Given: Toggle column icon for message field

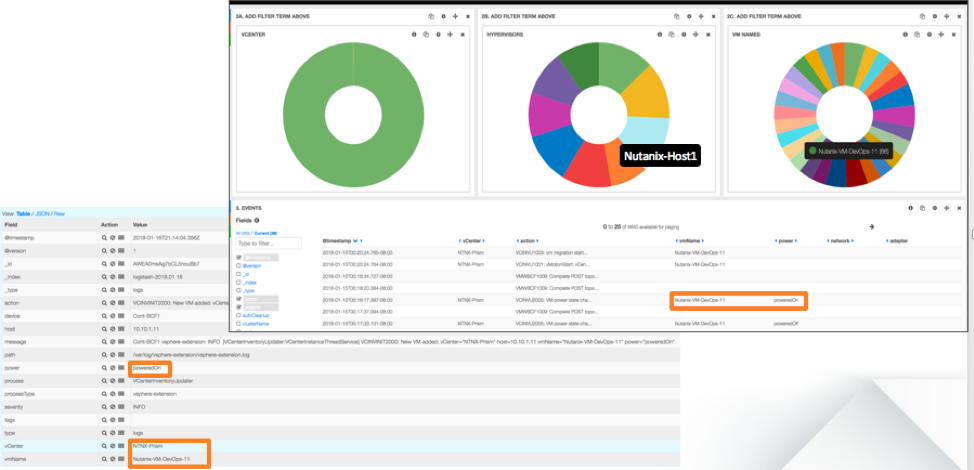Looking at the screenshot, I should coord(121,342).
